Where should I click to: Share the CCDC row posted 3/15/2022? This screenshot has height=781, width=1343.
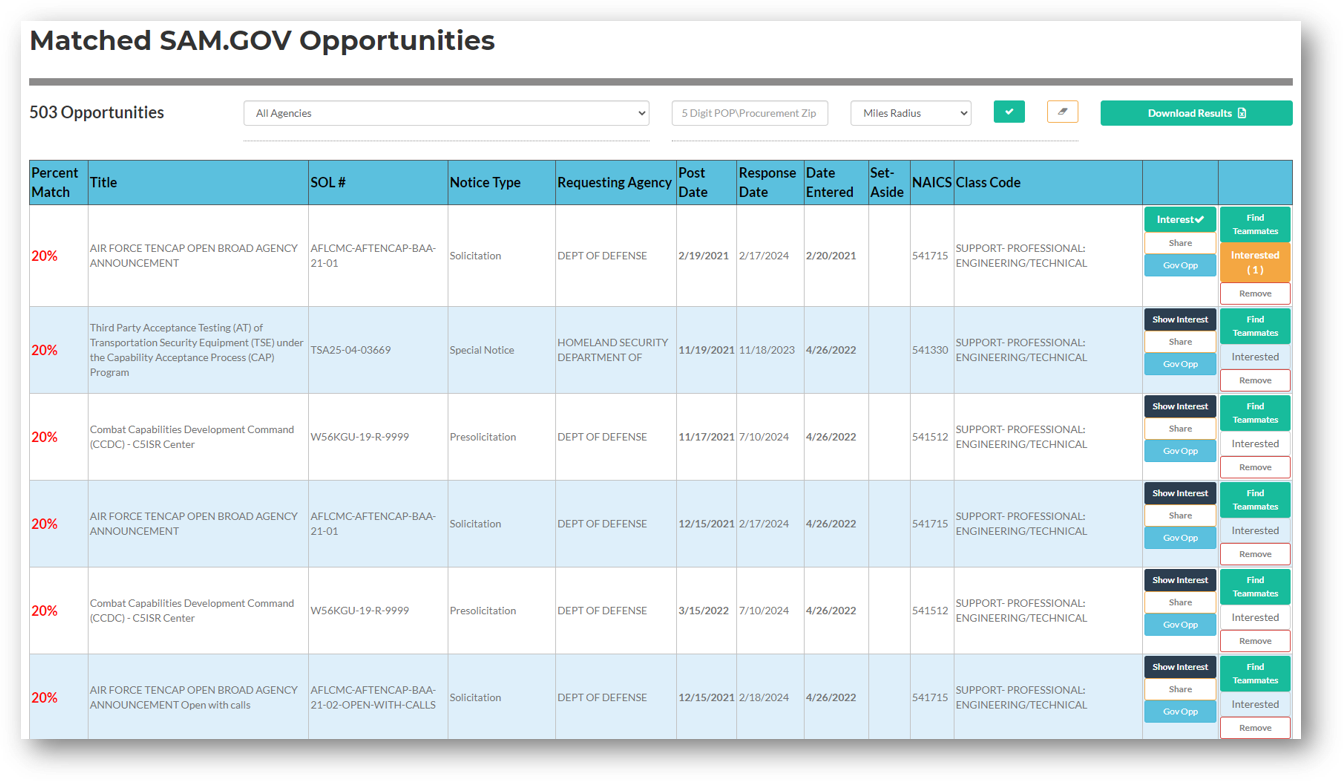coord(1180,603)
